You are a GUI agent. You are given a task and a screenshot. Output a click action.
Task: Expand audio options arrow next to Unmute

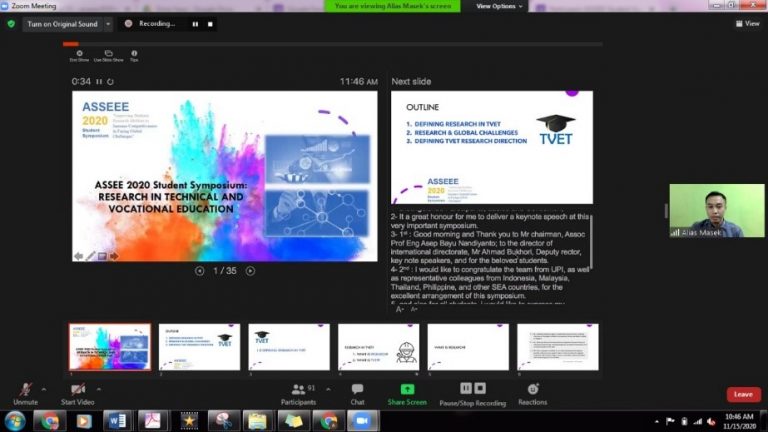(x=44, y=390)
